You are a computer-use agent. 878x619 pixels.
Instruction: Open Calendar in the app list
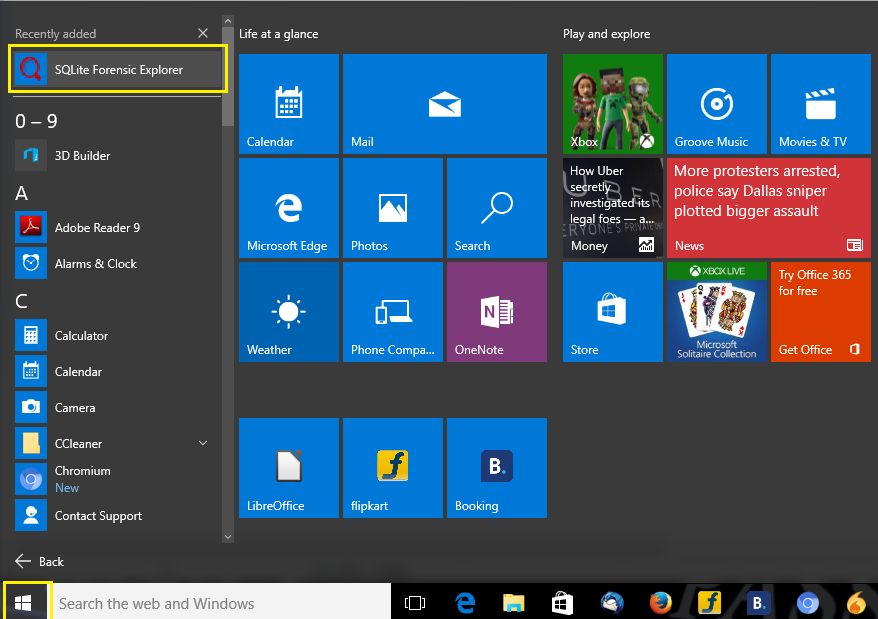118,371
